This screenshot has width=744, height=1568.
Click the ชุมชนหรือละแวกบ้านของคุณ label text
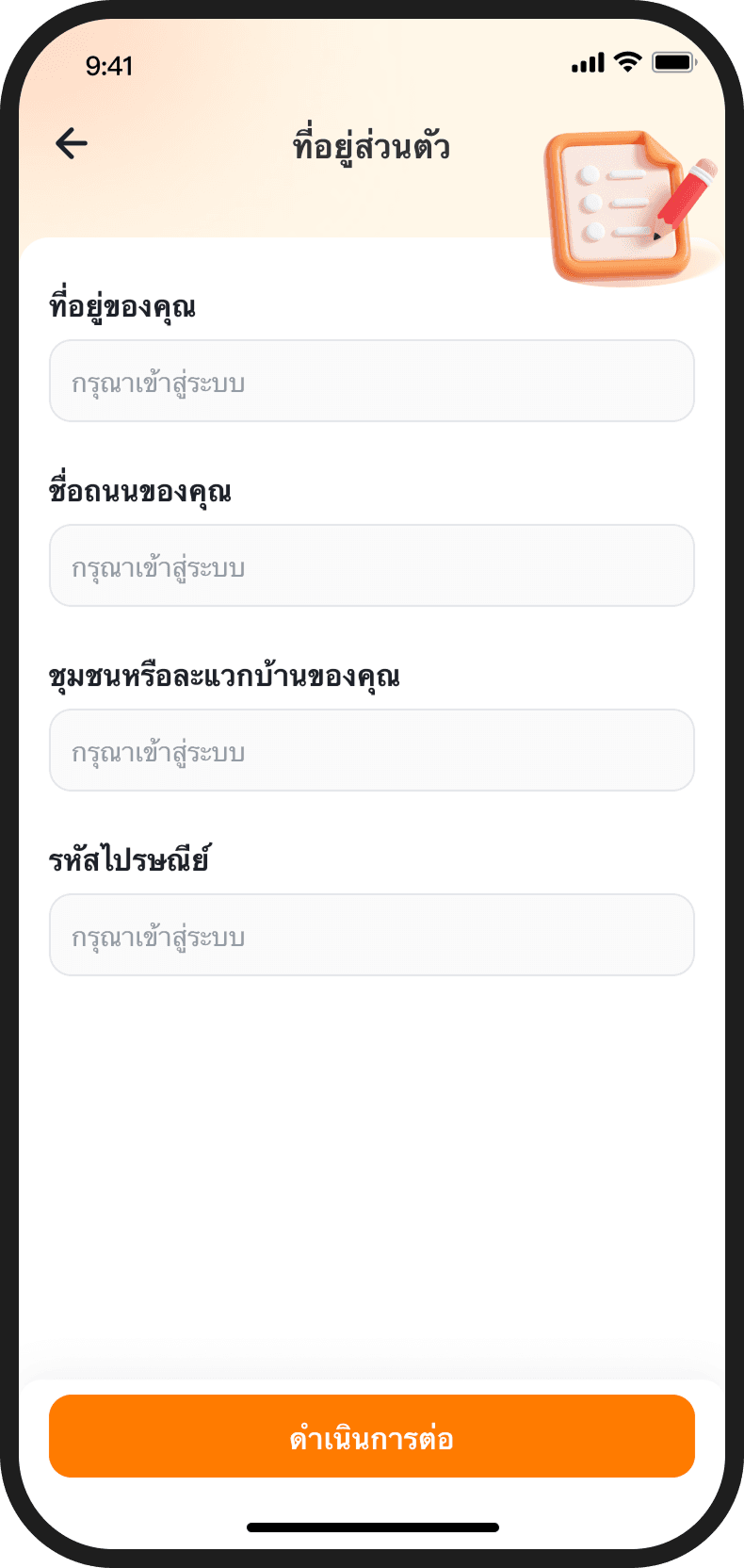pyautogui.click(x=224, y=677)
